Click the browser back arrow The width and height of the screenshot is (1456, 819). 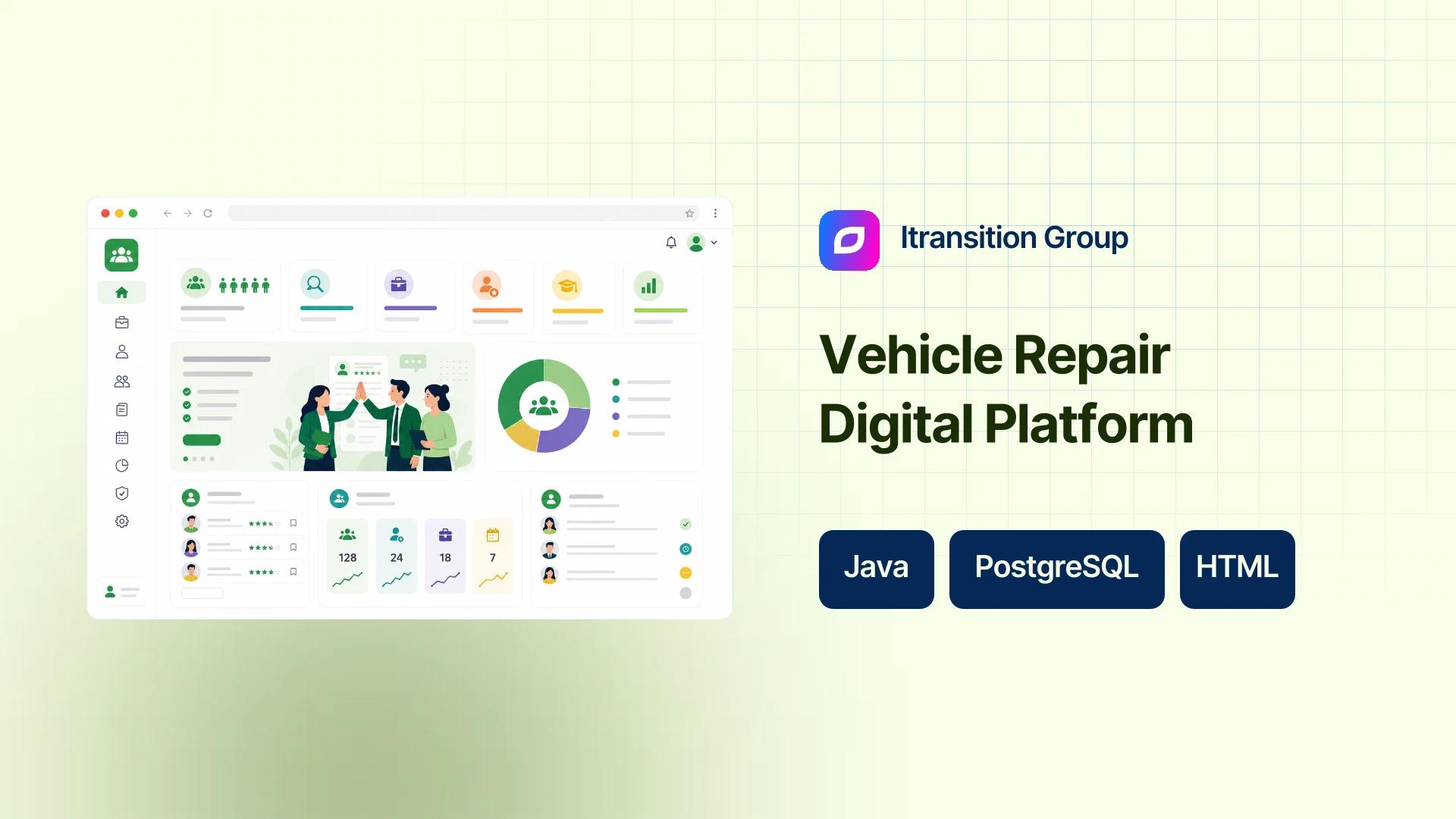coord(168,213)
